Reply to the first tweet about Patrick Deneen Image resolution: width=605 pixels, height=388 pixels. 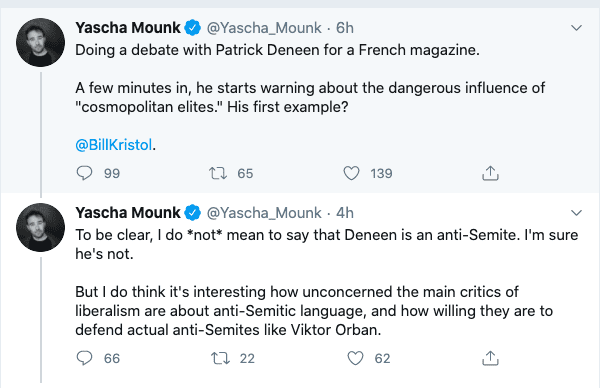point(84,173)
